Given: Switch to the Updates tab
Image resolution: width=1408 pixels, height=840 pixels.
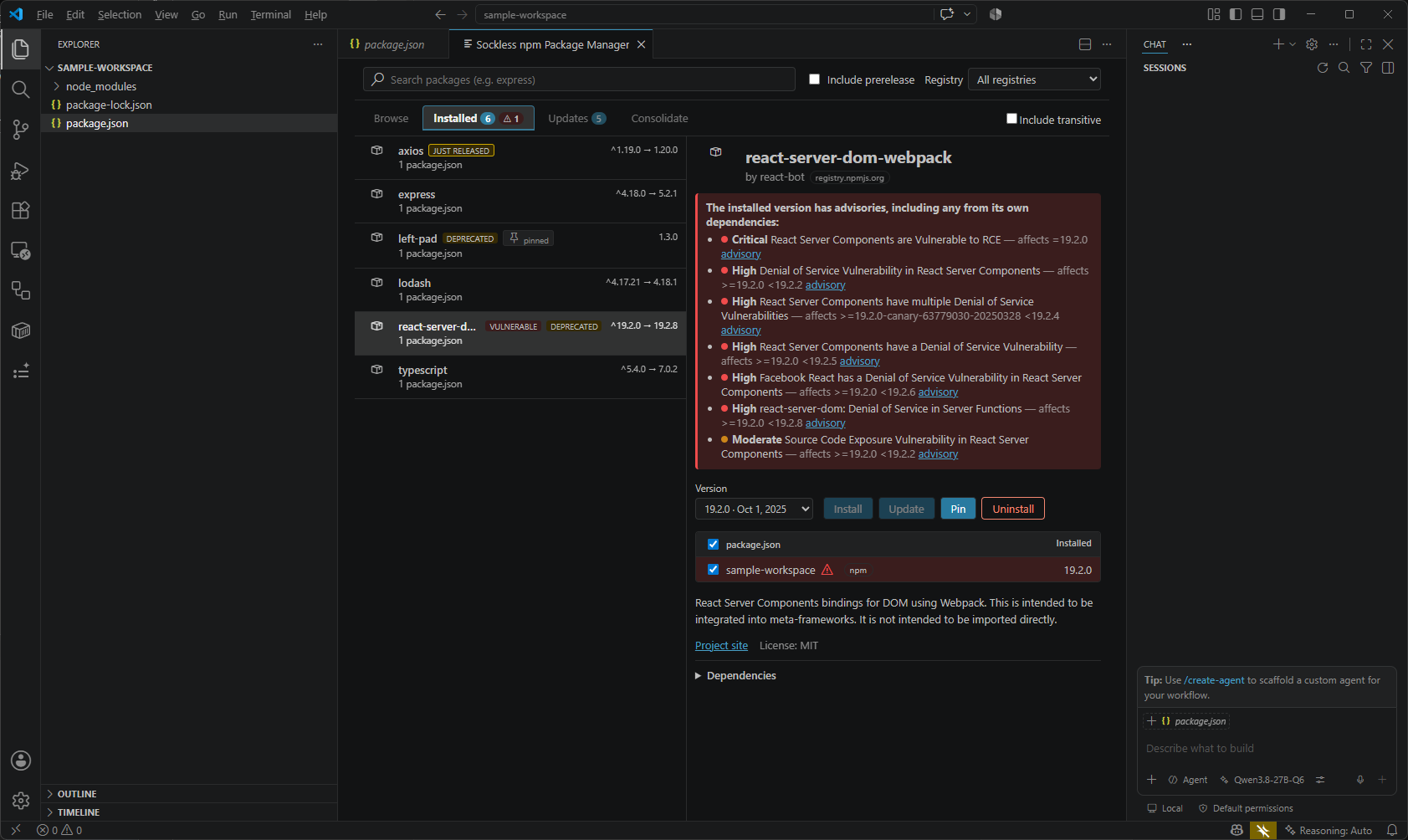Looking at the screenshot, I should [x=576, y=119].
